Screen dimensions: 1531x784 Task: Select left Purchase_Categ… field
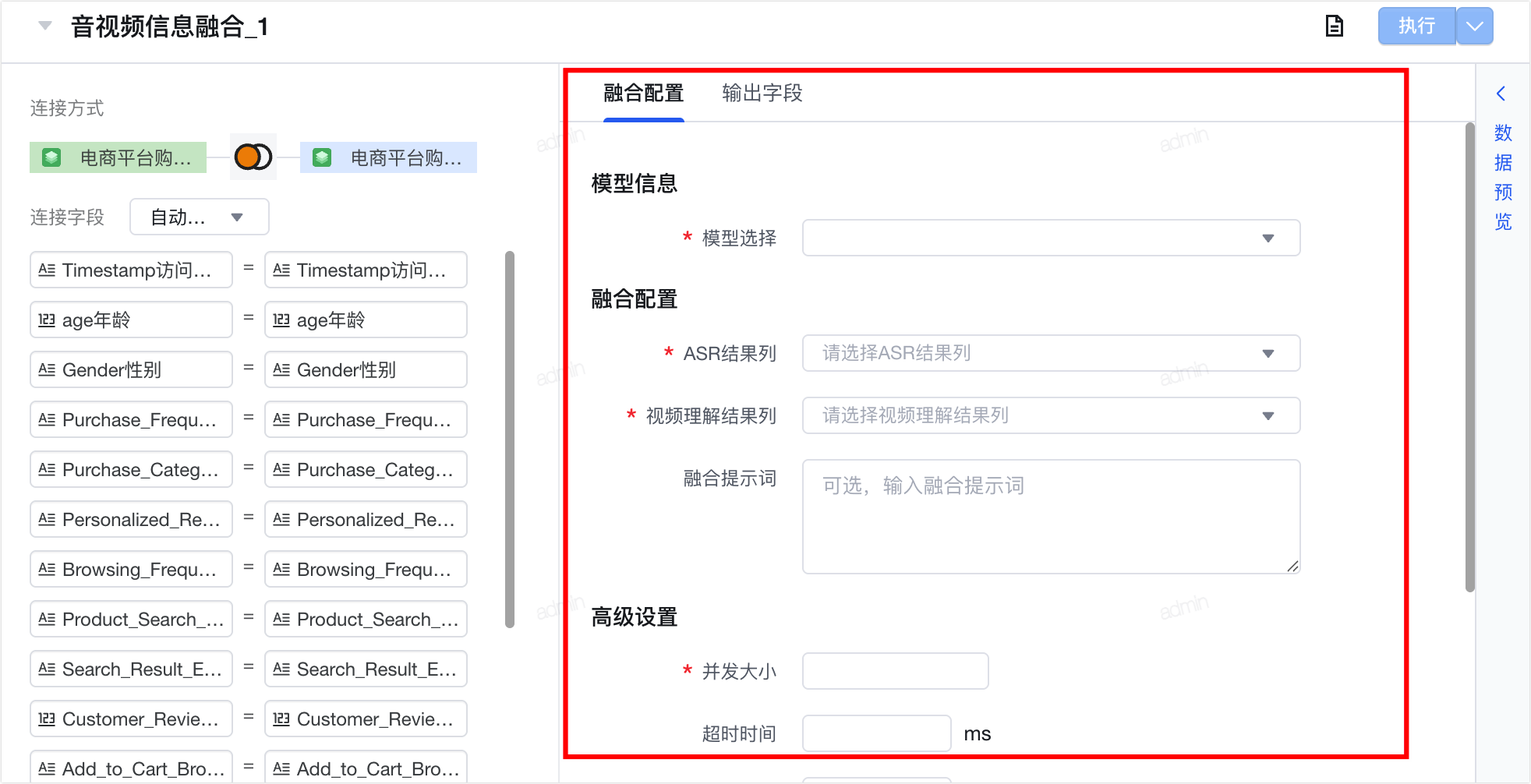pos(131,469)
